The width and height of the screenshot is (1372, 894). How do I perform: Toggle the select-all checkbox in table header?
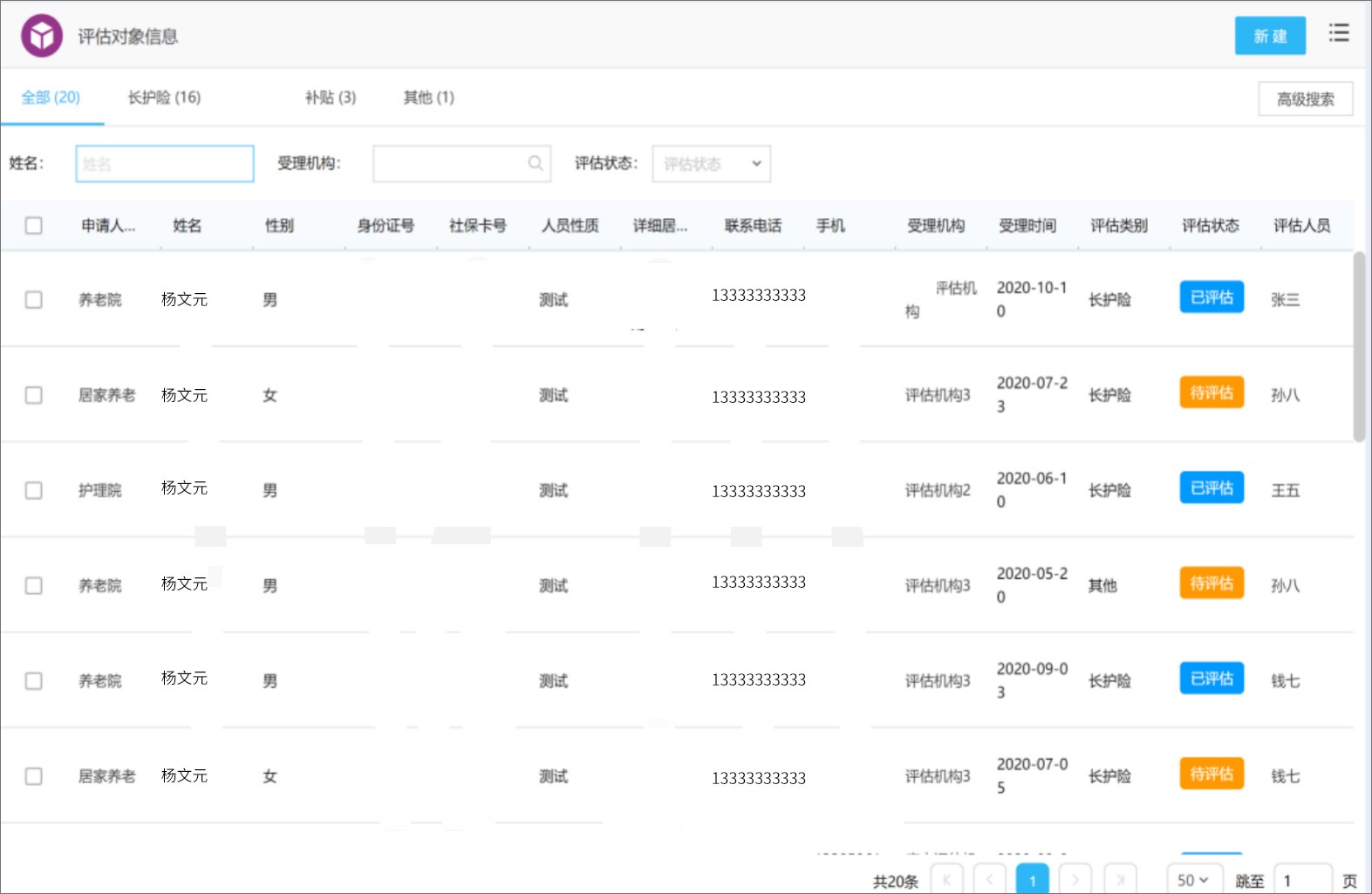(x=34, y=226)
